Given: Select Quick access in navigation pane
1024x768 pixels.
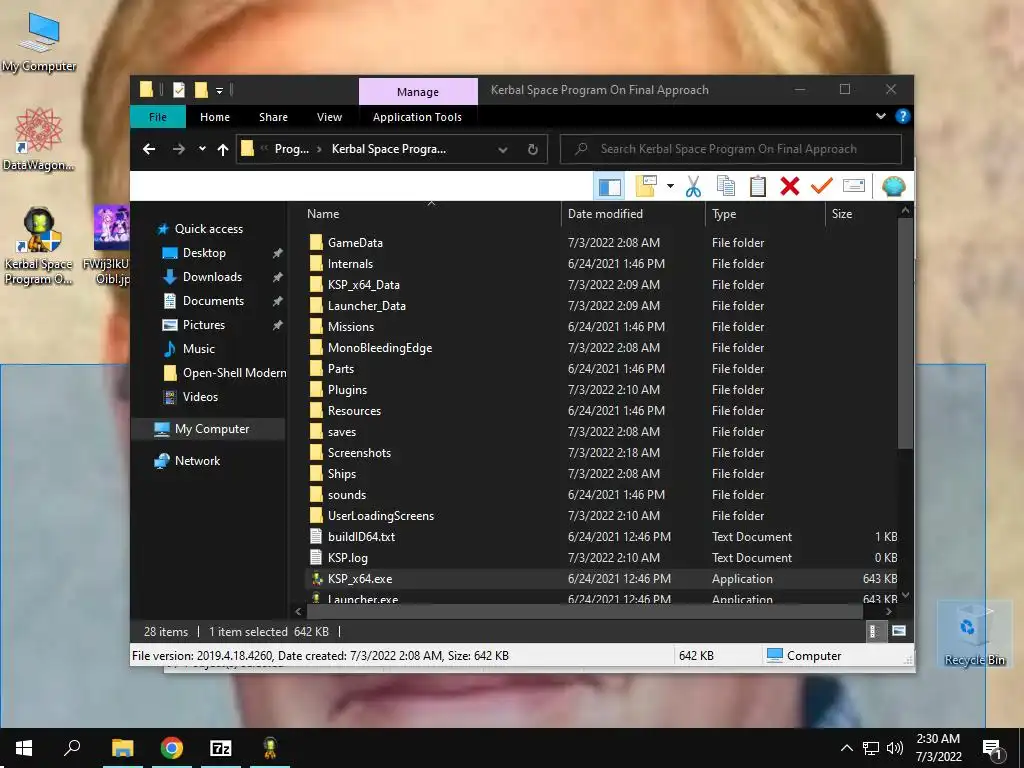Looking at the screenshot, I should (208, 229).
